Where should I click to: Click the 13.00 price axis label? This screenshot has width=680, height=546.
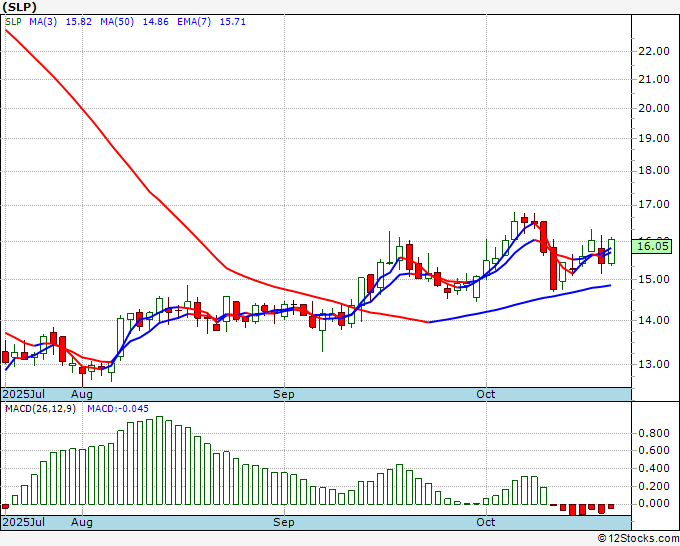[654, 364]
